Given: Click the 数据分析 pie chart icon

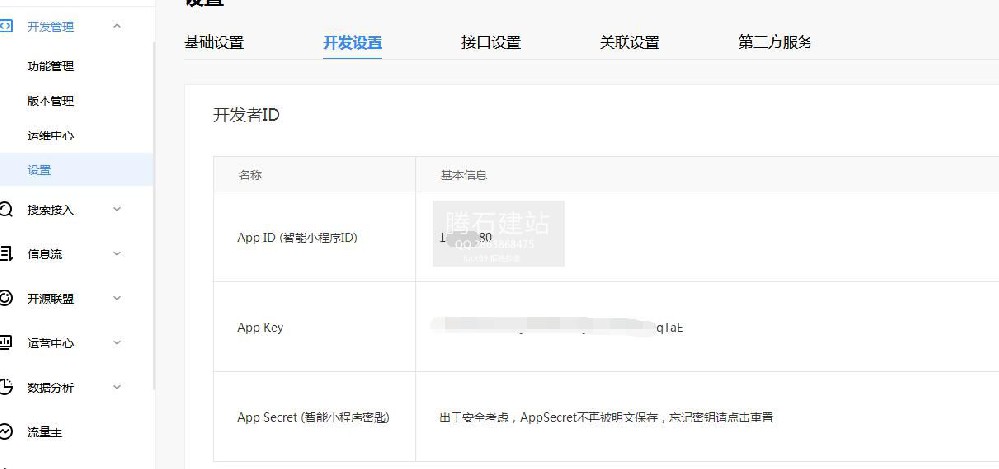Looking at the screenshot, I should point(6,387).
